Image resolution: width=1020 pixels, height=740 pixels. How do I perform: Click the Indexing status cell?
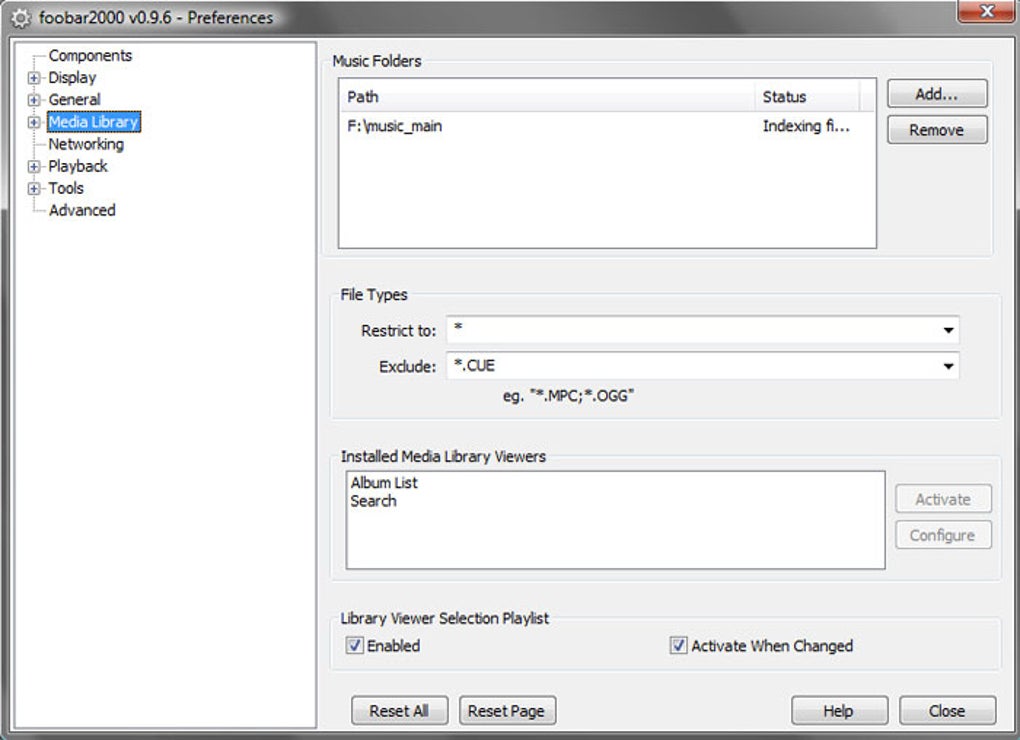click(x=807, y=126)
